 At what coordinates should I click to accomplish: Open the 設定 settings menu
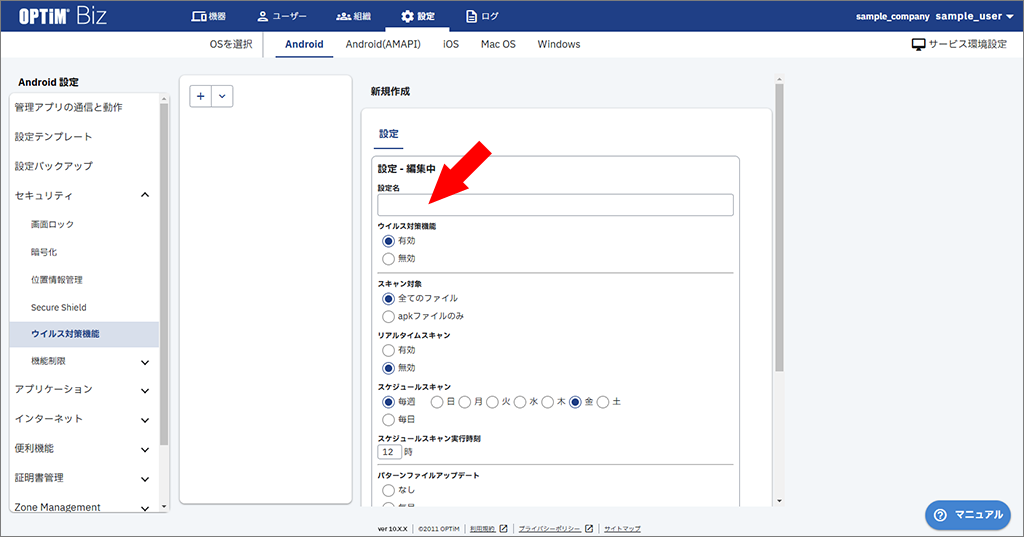(x=418, y=16)
